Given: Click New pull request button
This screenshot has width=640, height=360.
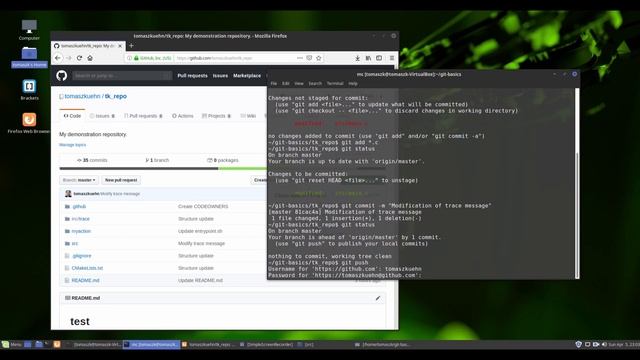Looking at the screenshot, I should (121, 180).
